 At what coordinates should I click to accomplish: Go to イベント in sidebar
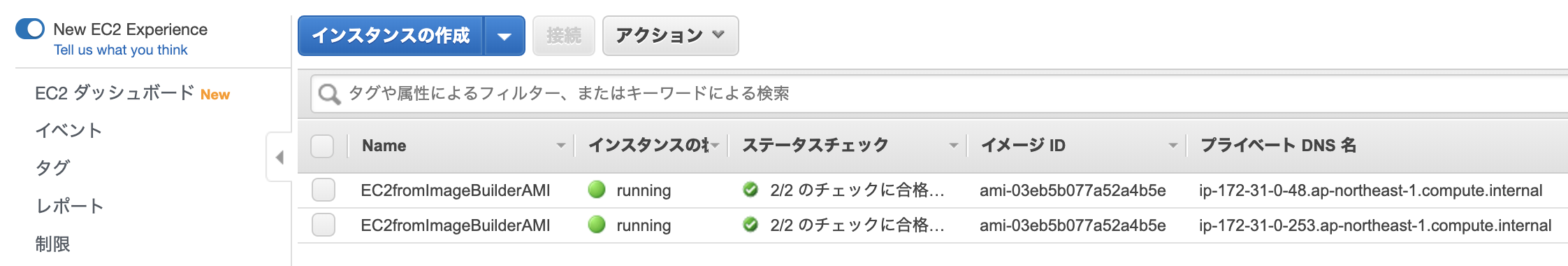(69, 130)
